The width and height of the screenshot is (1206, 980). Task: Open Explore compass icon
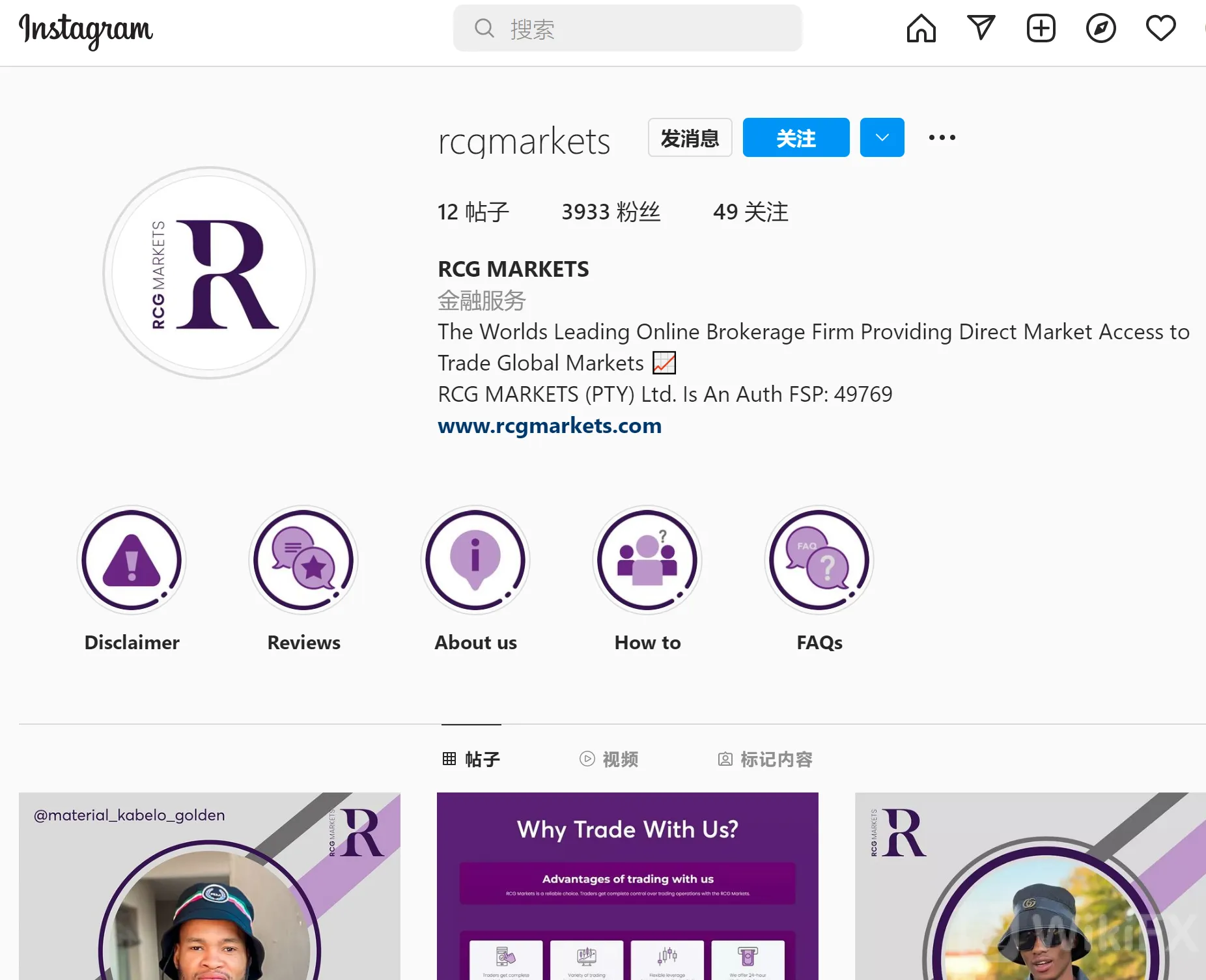[x=1101, y=29]
